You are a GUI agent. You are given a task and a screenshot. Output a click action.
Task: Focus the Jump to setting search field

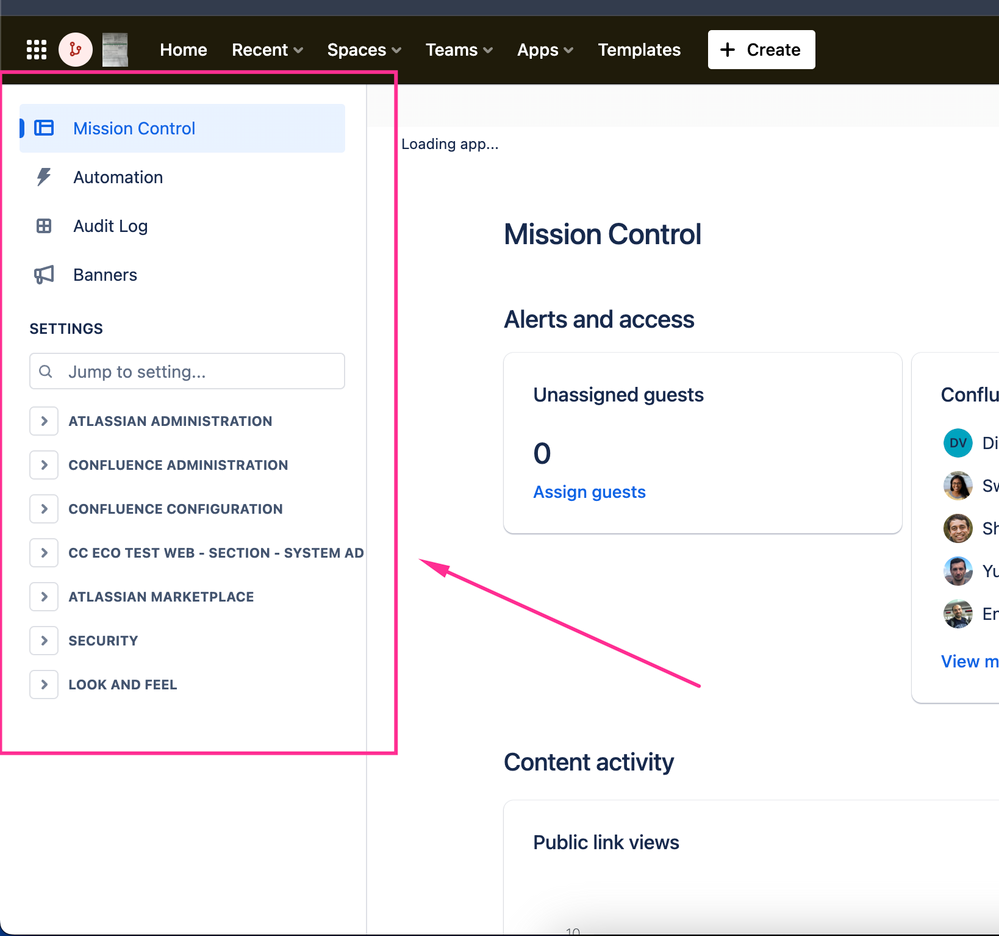coord(187,371)
